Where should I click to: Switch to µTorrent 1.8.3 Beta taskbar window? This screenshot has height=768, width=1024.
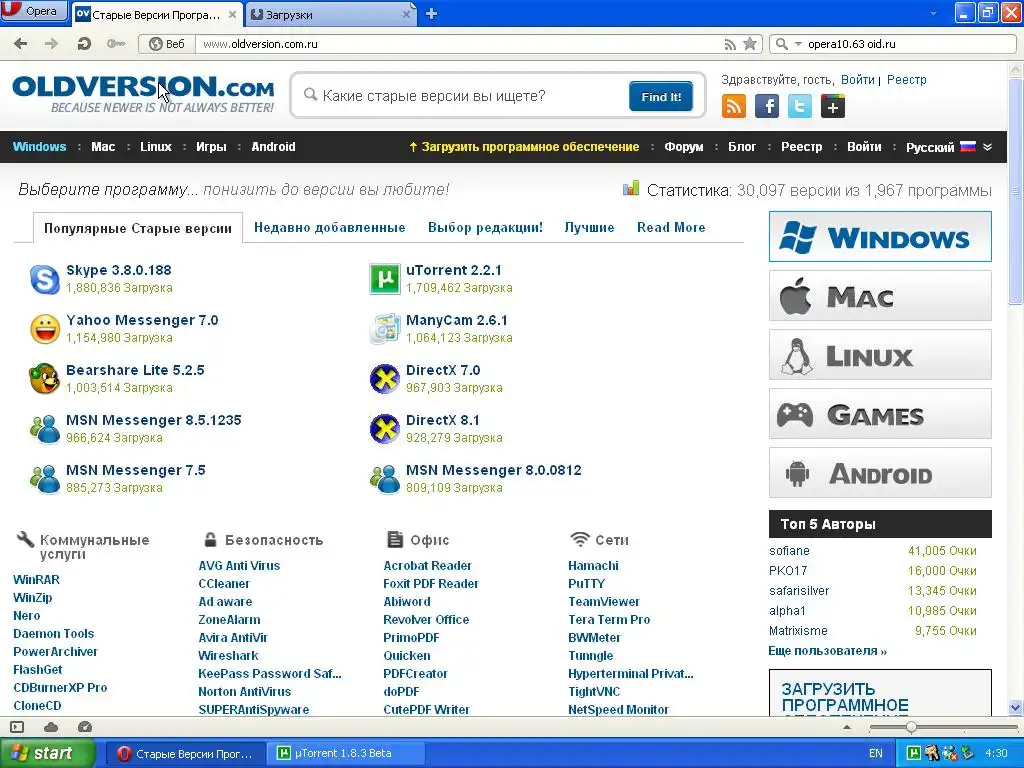point(347,753)
